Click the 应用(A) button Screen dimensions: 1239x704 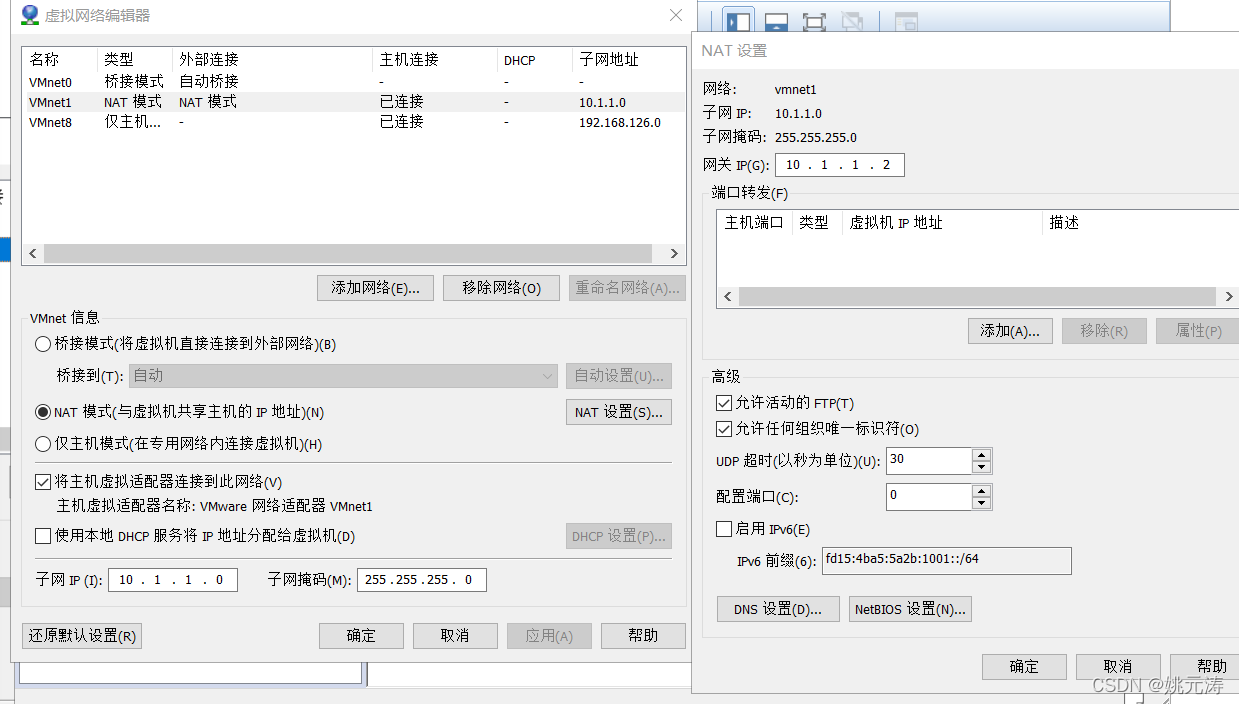pos(549,636)
